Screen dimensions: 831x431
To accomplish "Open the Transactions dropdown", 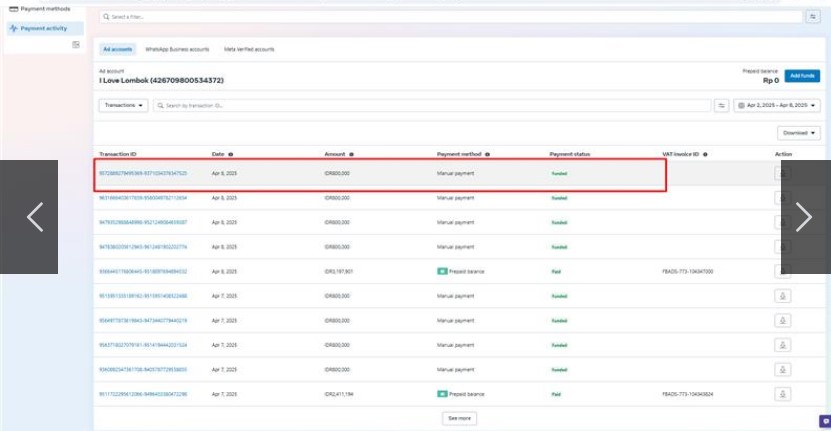I will 124,105.
